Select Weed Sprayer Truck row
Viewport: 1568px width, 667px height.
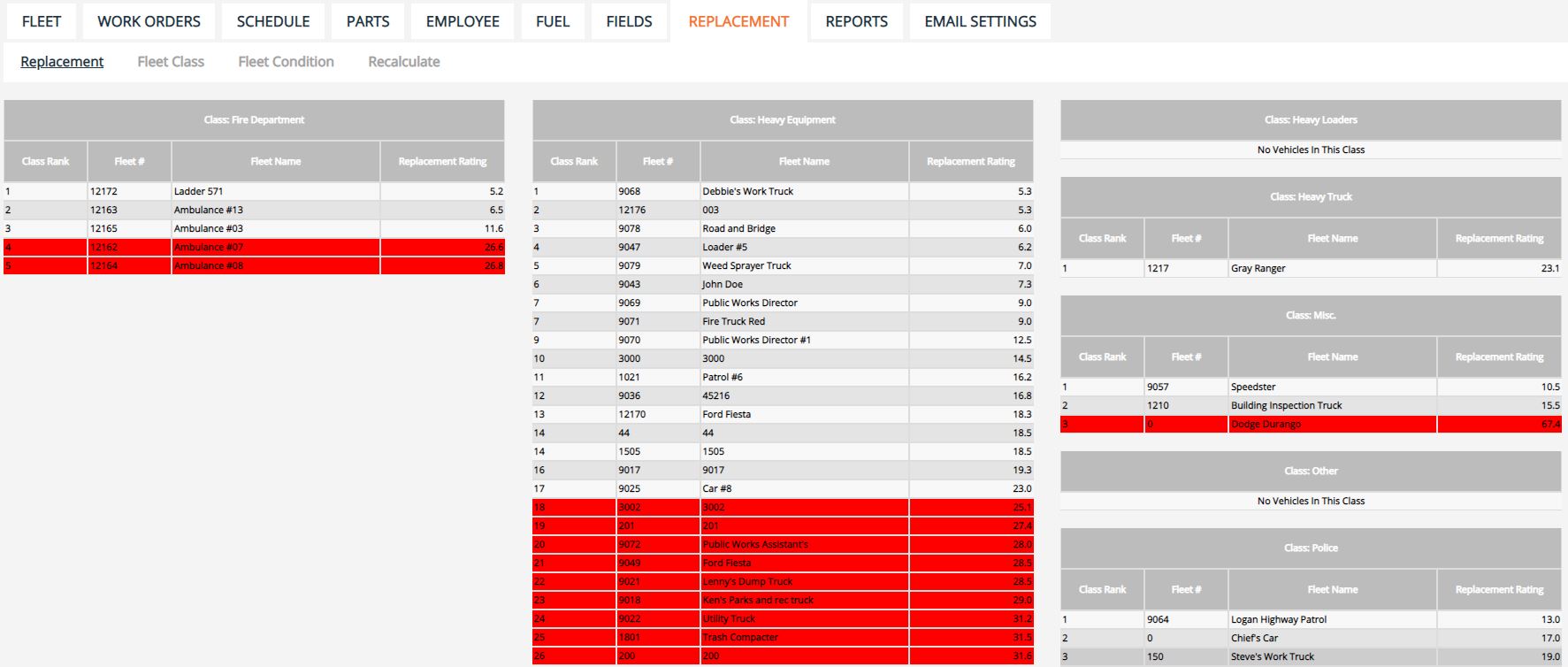(783, 265)
